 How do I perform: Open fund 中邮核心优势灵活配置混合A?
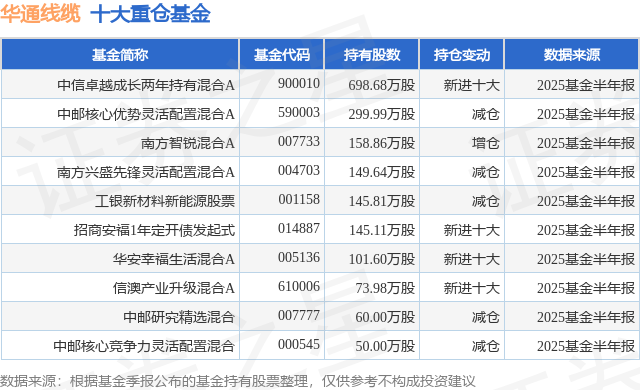point(146,114)
